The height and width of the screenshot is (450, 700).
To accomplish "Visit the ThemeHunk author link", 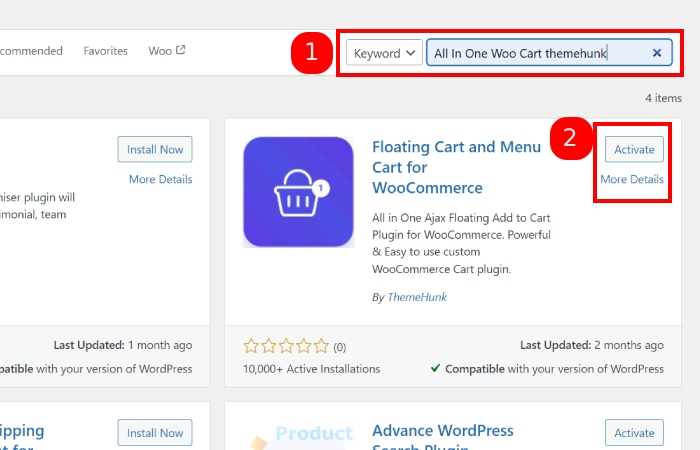I will [x=417, y=297].
